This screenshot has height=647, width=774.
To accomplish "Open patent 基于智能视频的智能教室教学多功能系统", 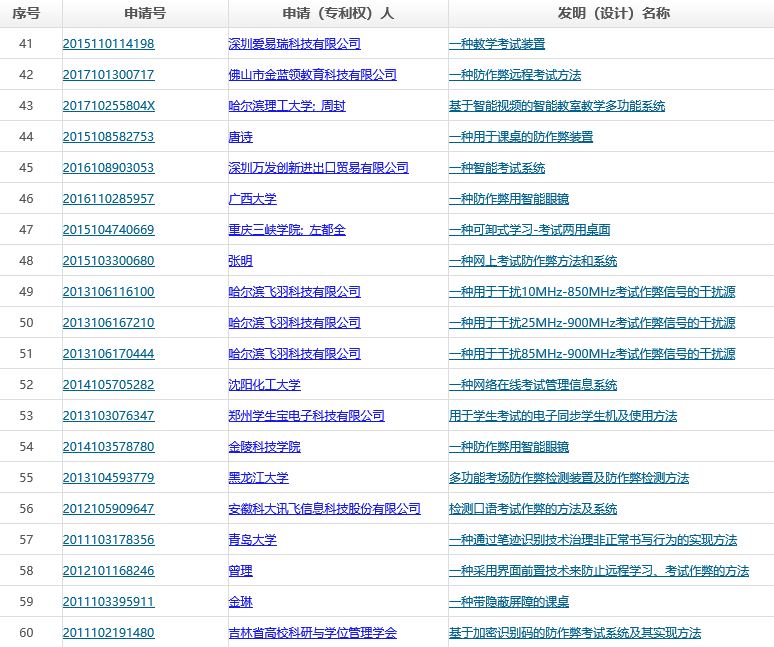I will [x=557, y=106].
